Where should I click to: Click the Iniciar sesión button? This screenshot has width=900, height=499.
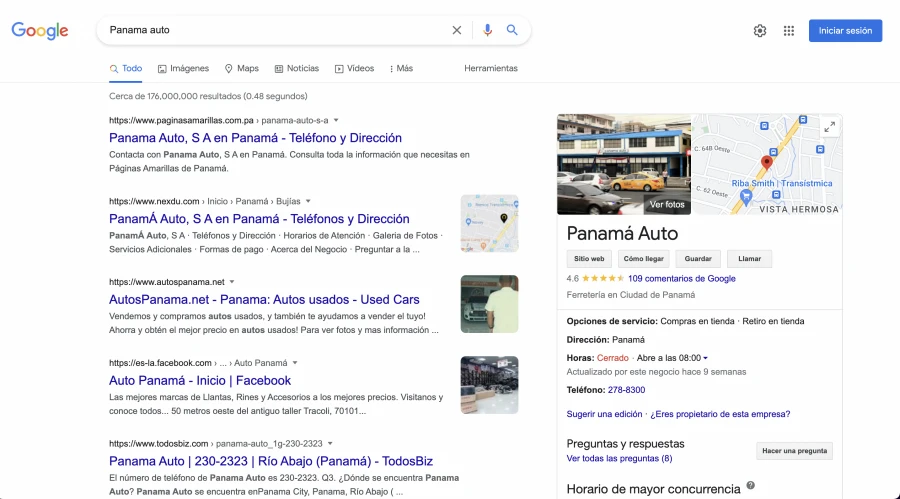click(x=845, y=31)
